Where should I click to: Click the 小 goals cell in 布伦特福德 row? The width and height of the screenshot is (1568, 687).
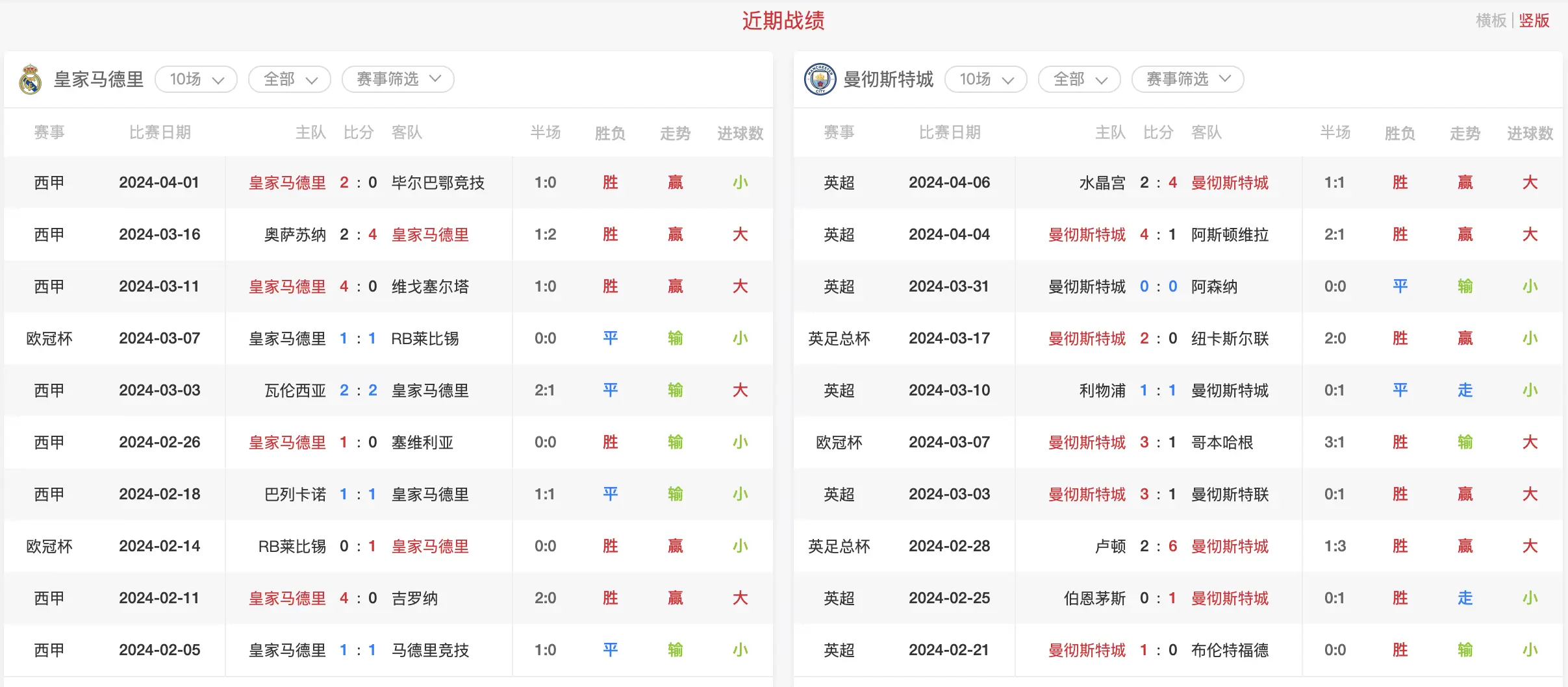coord(1530,650)
